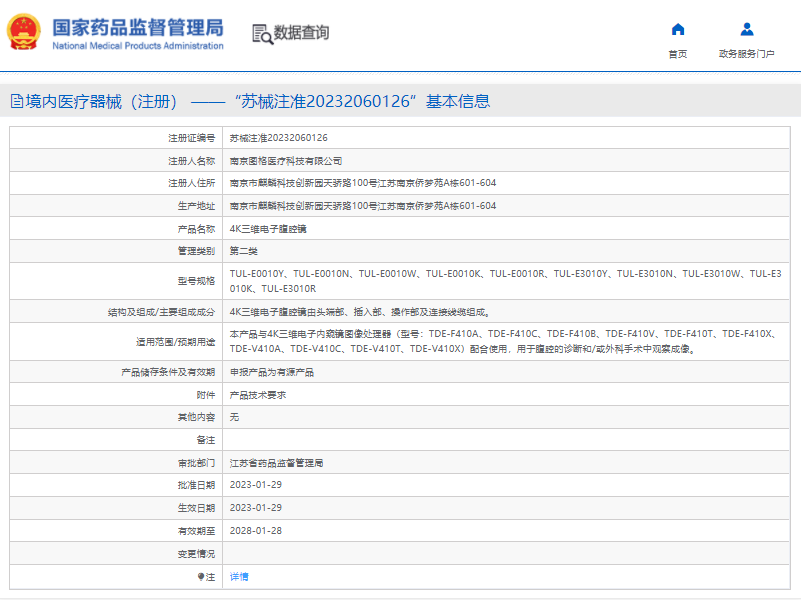Click the 生产地址 address value
The image size is (801, 600).
(363, 206)
